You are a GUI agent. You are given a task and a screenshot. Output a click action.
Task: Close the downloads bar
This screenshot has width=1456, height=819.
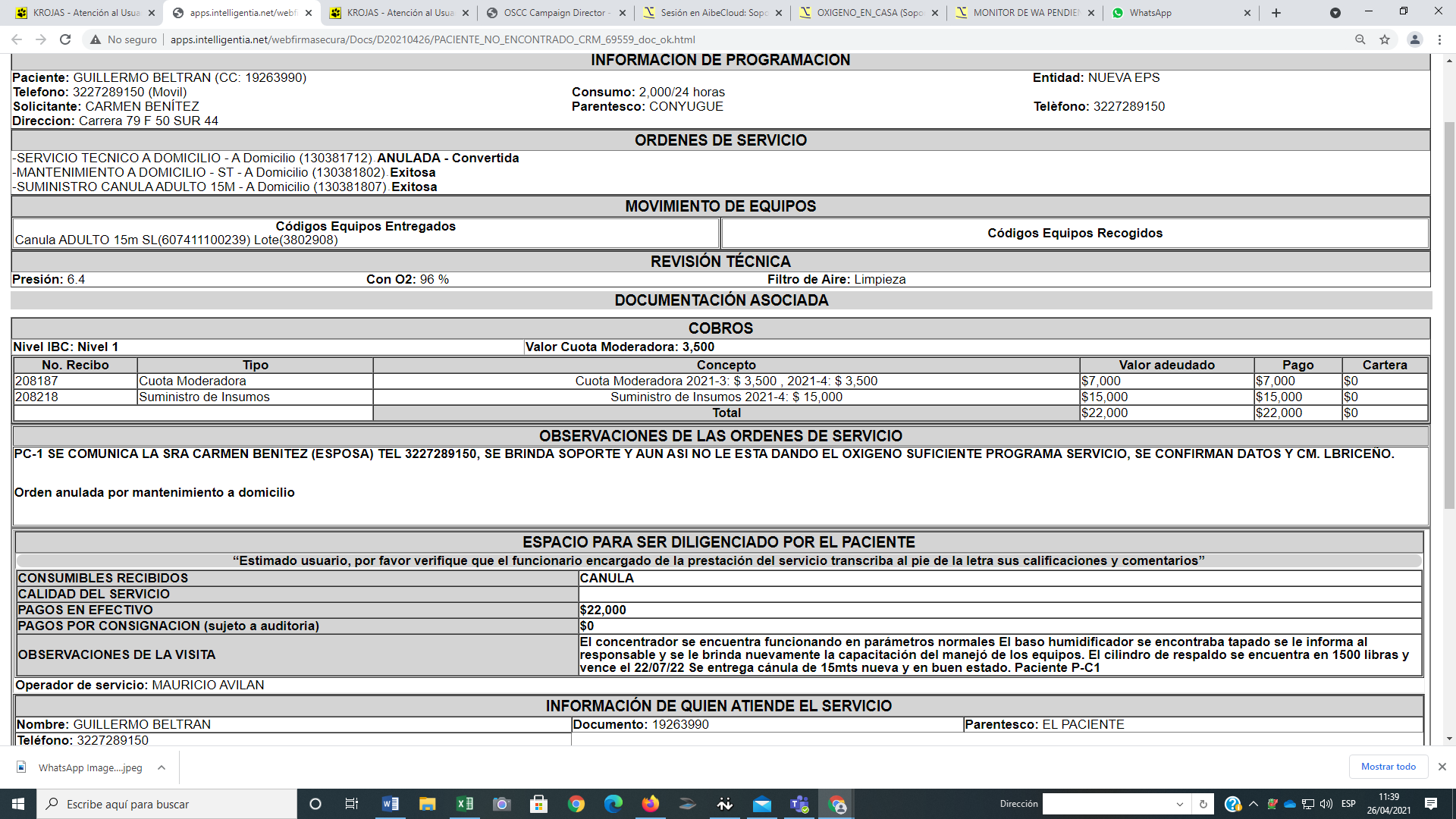click(x=1442, y=767)
